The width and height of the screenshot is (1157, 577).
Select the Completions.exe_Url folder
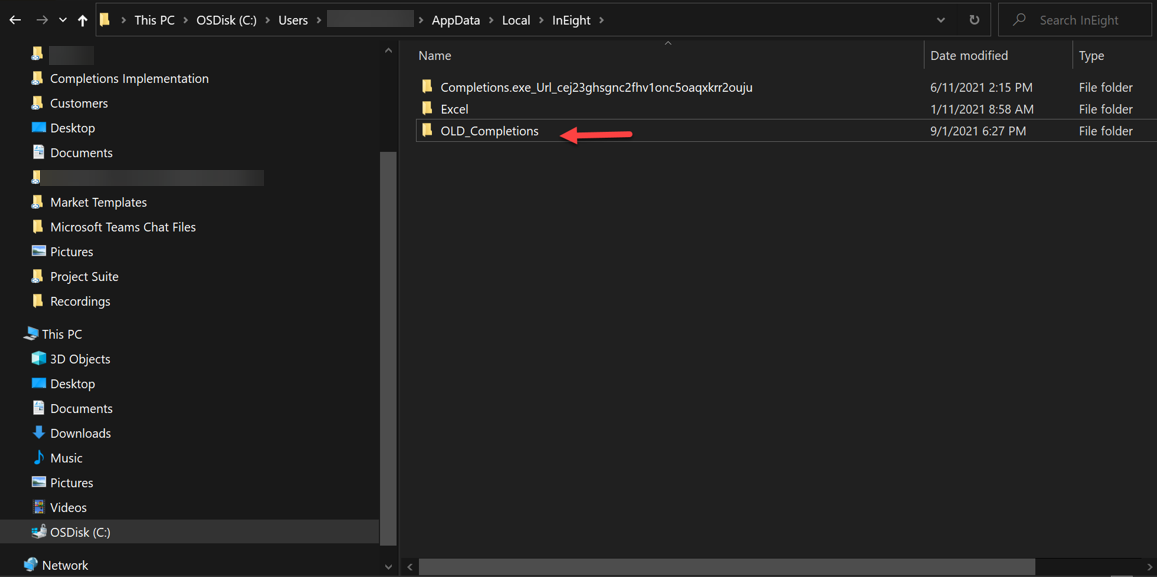(x=596, y=87)
